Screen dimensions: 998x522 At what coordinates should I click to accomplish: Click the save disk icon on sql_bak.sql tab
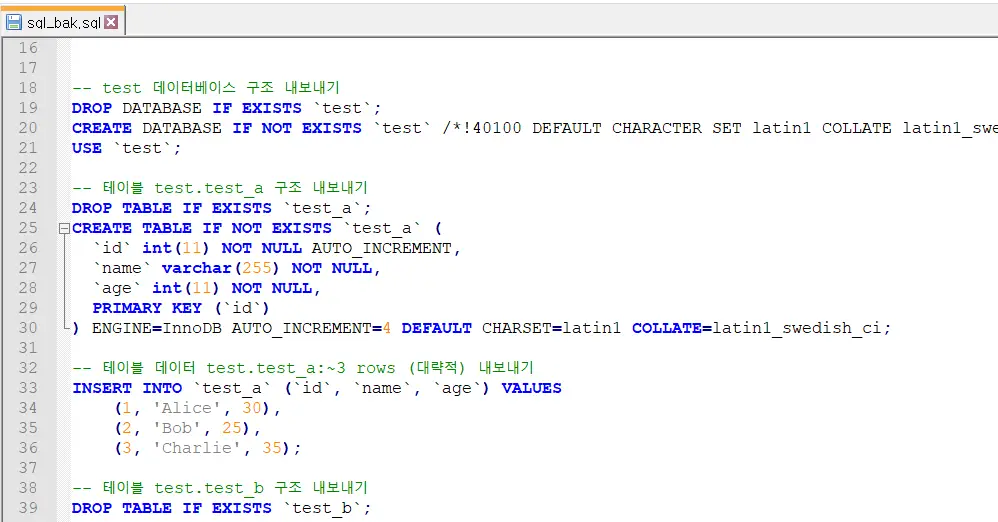[13, 22]
